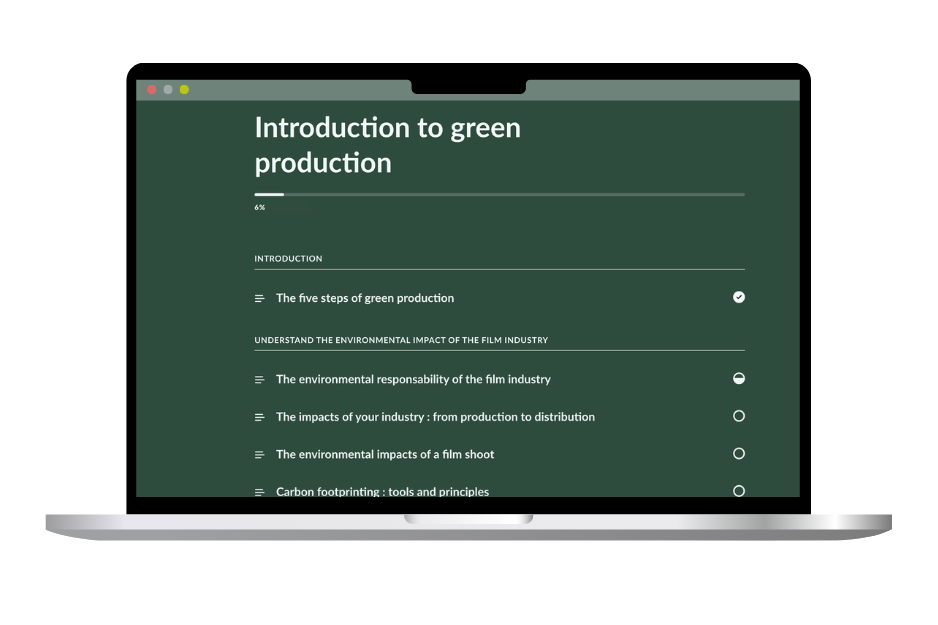Click the empty status circle for 'Carbon footprinting'
The height and width of the screenshot is (625, 938).
click(x=739, y=491)
